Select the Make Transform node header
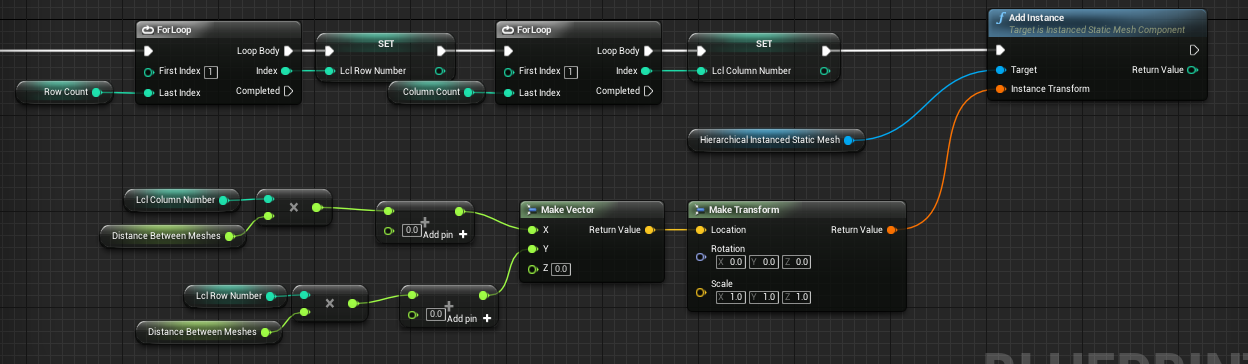This screenshot has height=364, width=1248. [x=797, y=210]
